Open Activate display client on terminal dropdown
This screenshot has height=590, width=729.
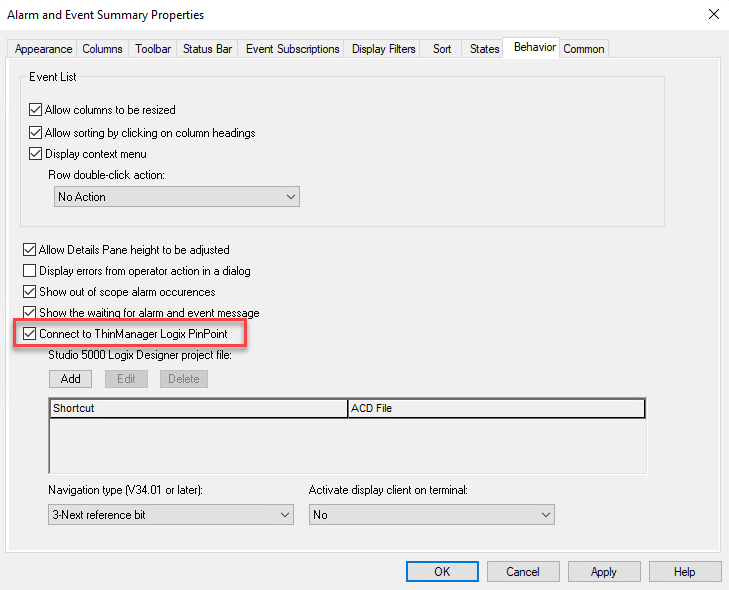[x=431, y=515]
